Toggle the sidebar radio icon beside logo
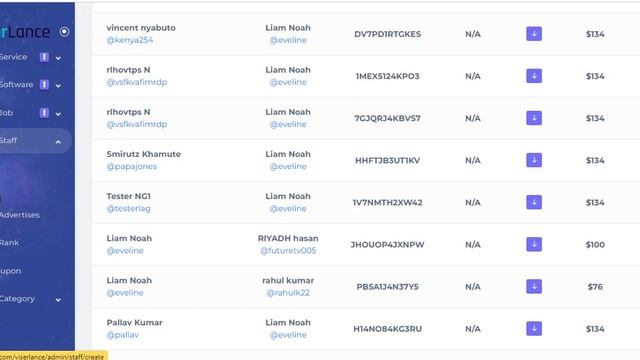This screenshot has height=360, width=640. [64, 32]
